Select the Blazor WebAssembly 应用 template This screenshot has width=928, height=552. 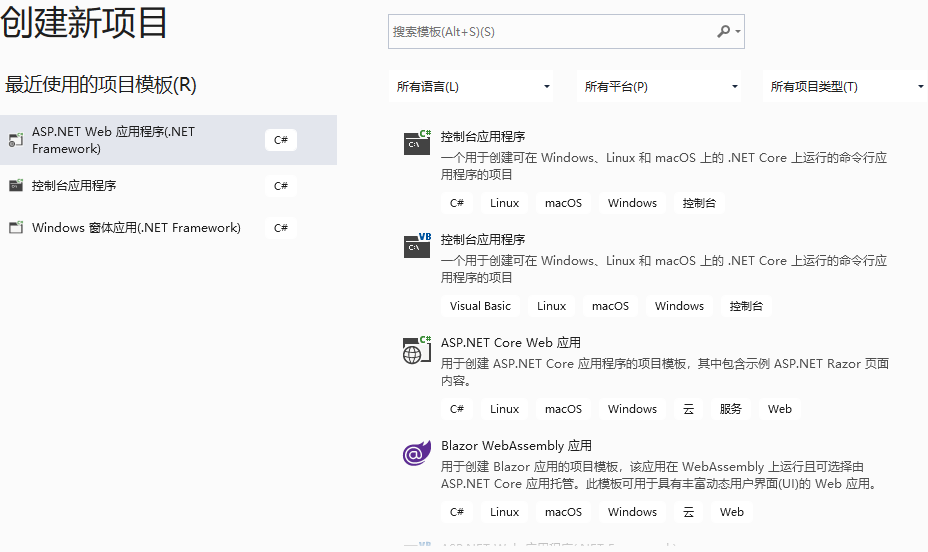(516, 446)
